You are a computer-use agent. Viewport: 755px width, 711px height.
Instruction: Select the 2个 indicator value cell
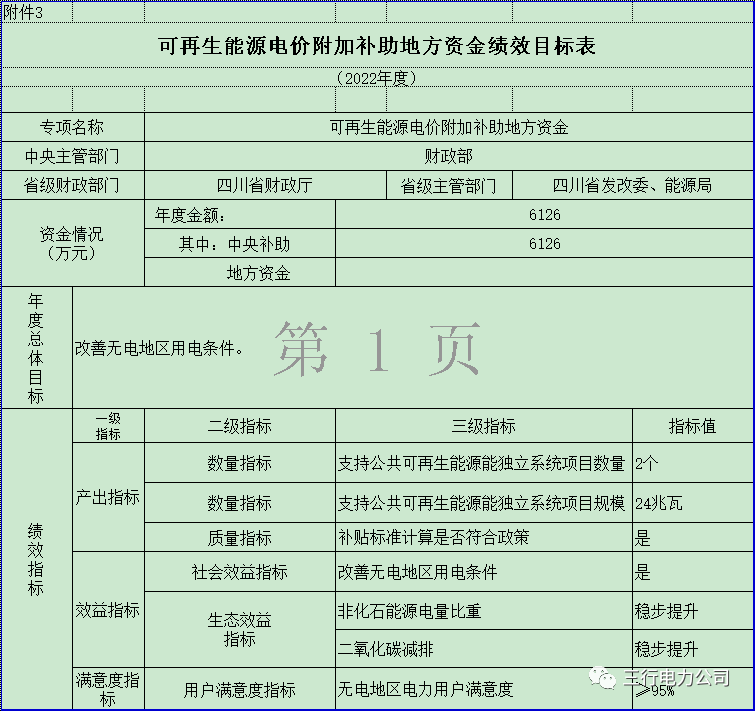692,463
